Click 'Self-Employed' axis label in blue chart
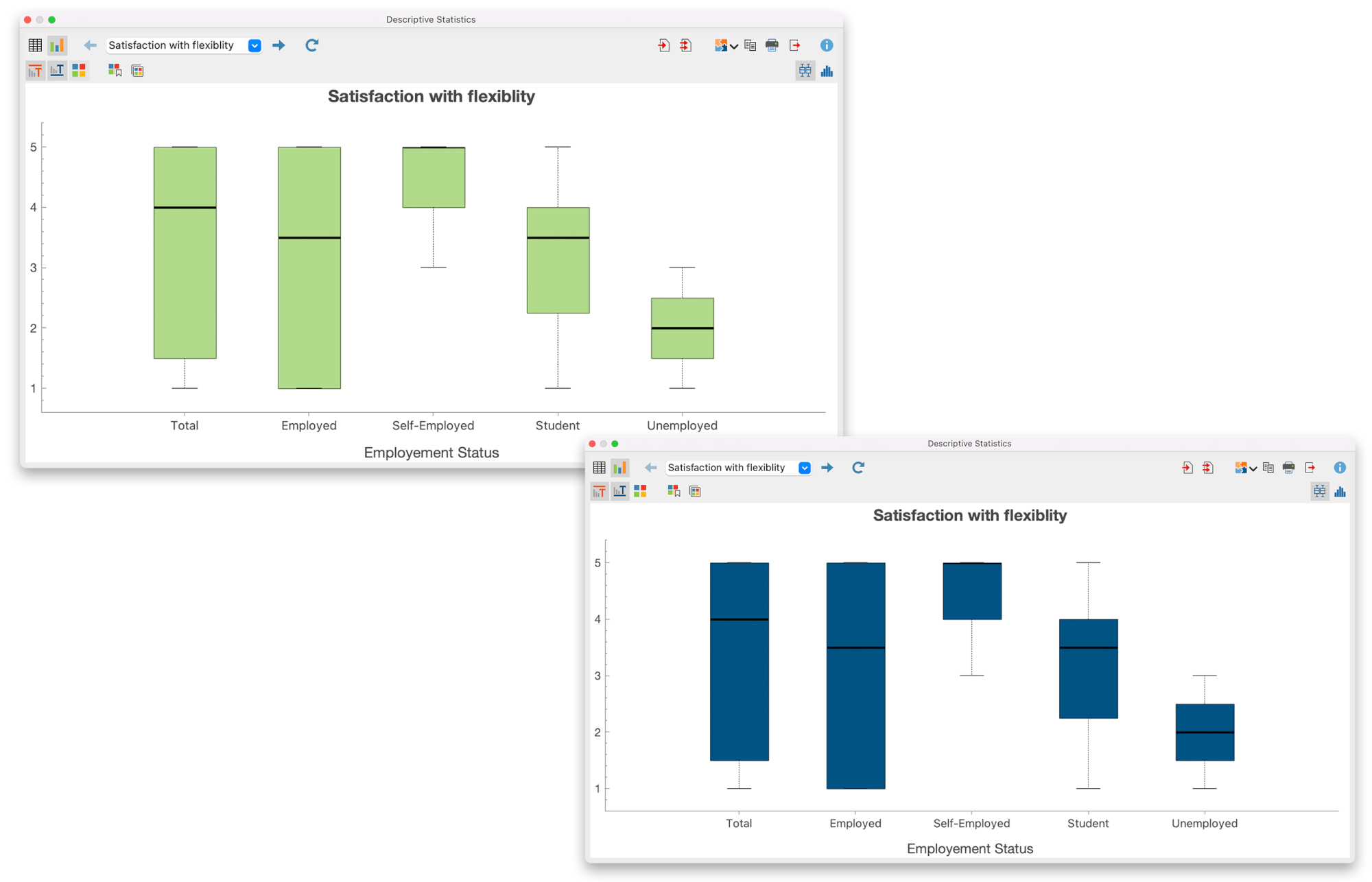This screenshot has width=1372, height=882. 971,824
